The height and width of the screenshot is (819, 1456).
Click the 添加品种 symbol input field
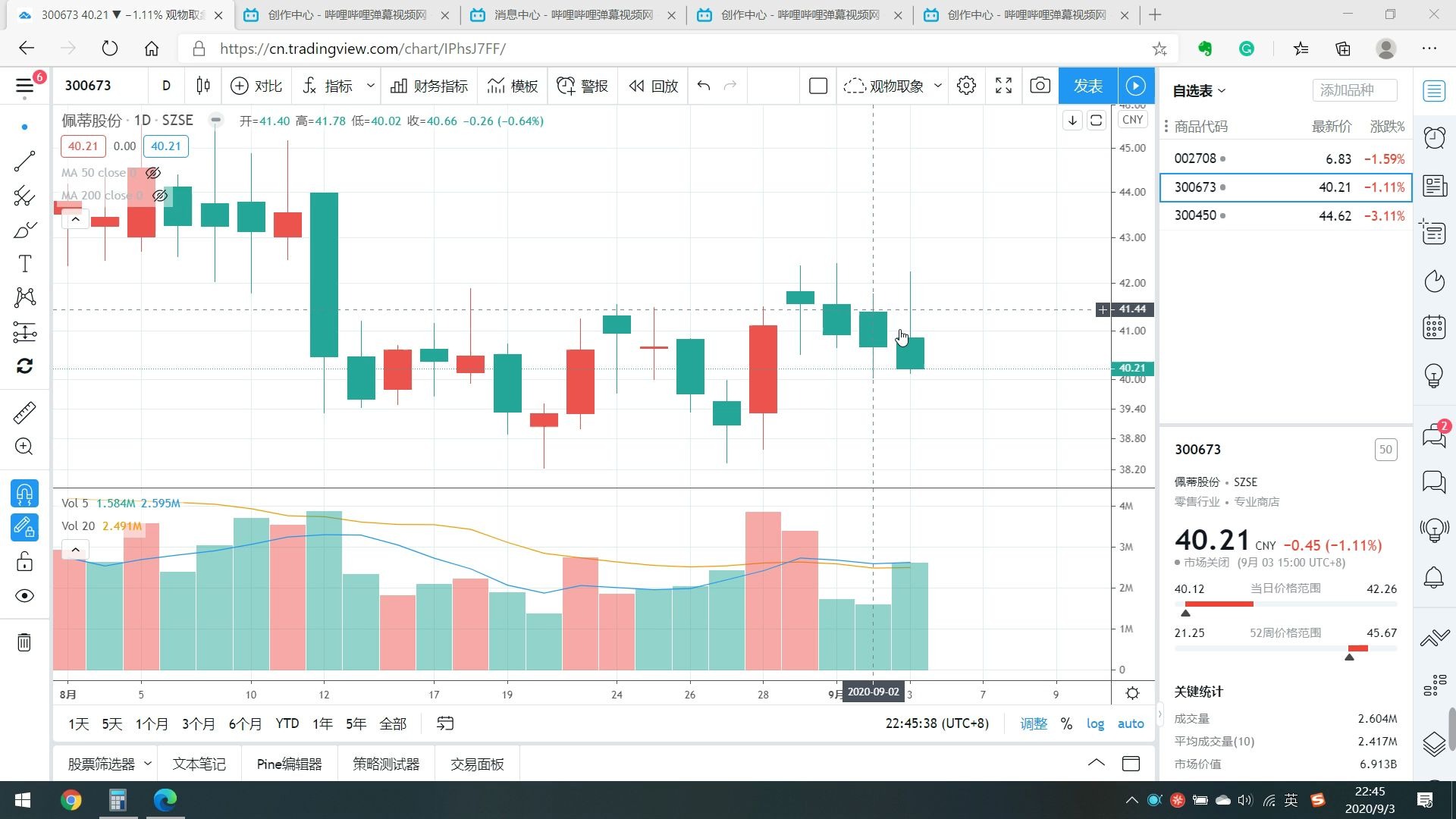coord(1354,90)
